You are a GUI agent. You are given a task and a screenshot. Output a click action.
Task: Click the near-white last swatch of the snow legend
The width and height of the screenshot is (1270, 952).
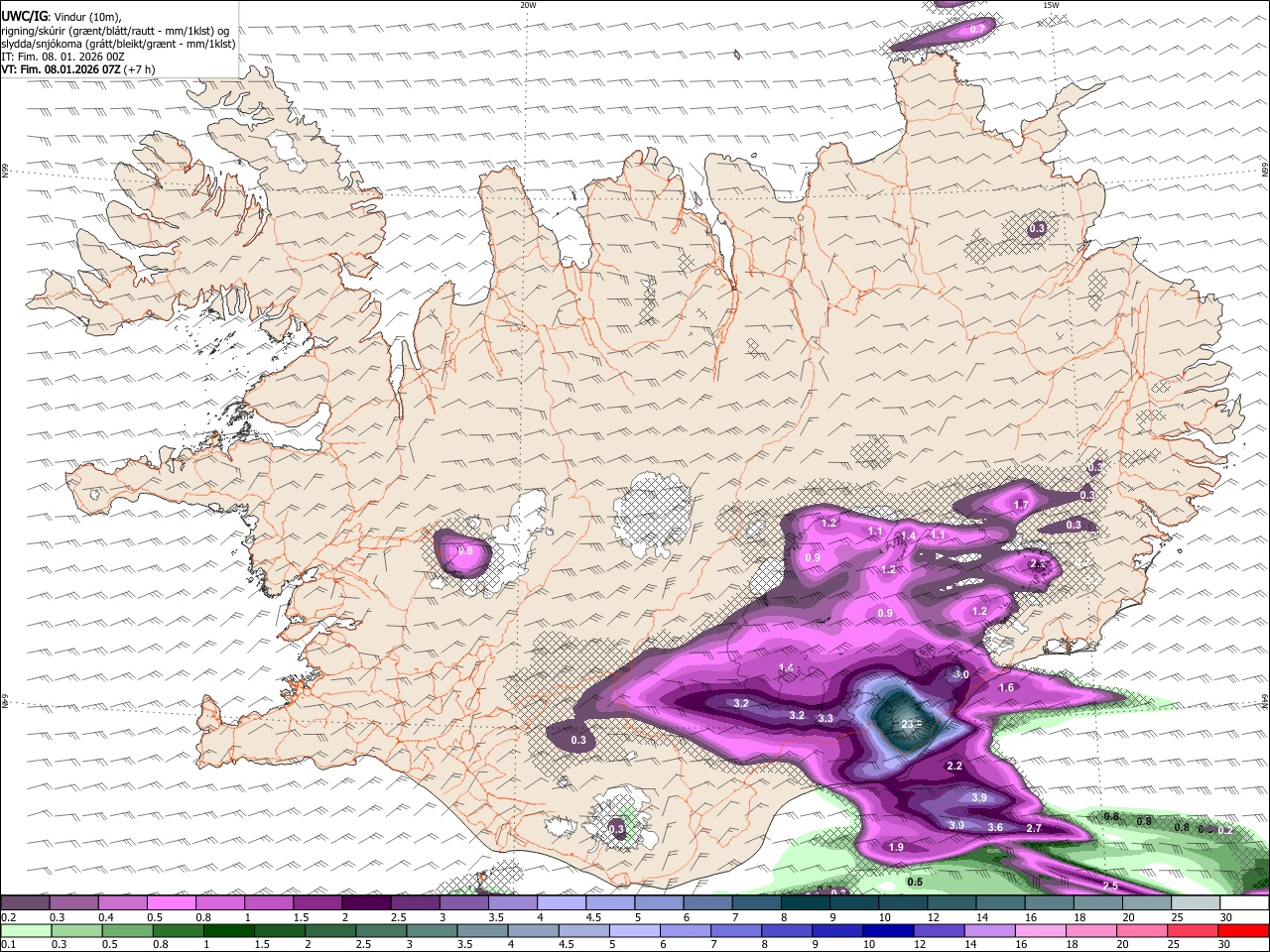point(1244,902)
